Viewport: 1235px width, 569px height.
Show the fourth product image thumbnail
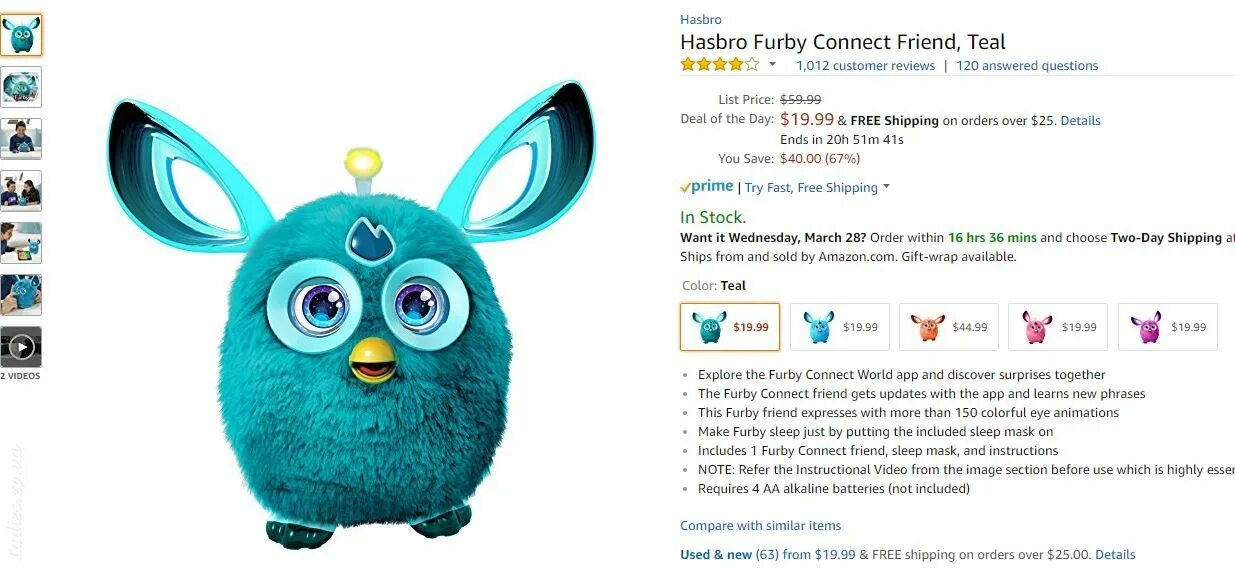pos(21,191)
